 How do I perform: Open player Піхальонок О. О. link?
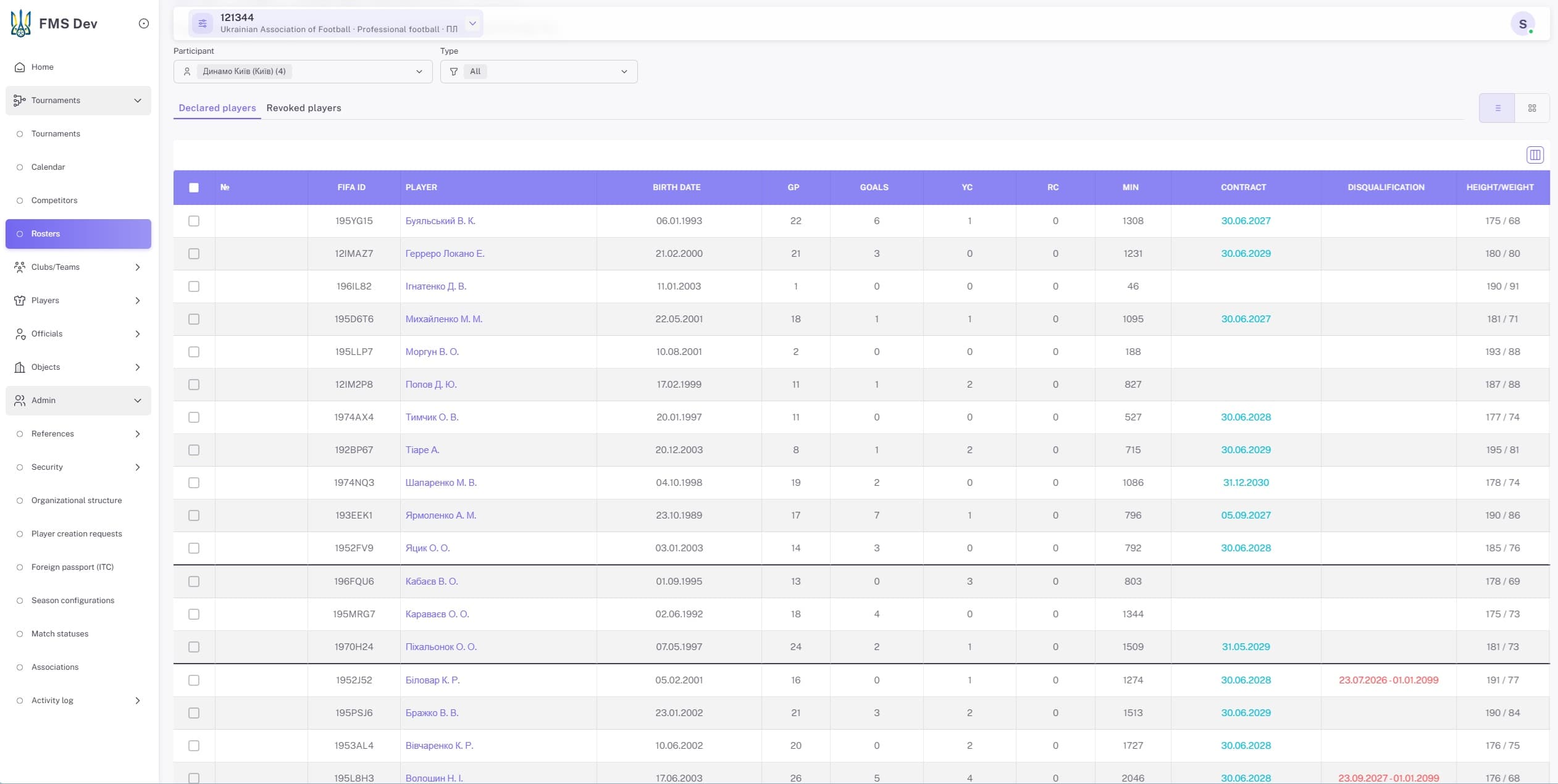click(x=441, y=647)
